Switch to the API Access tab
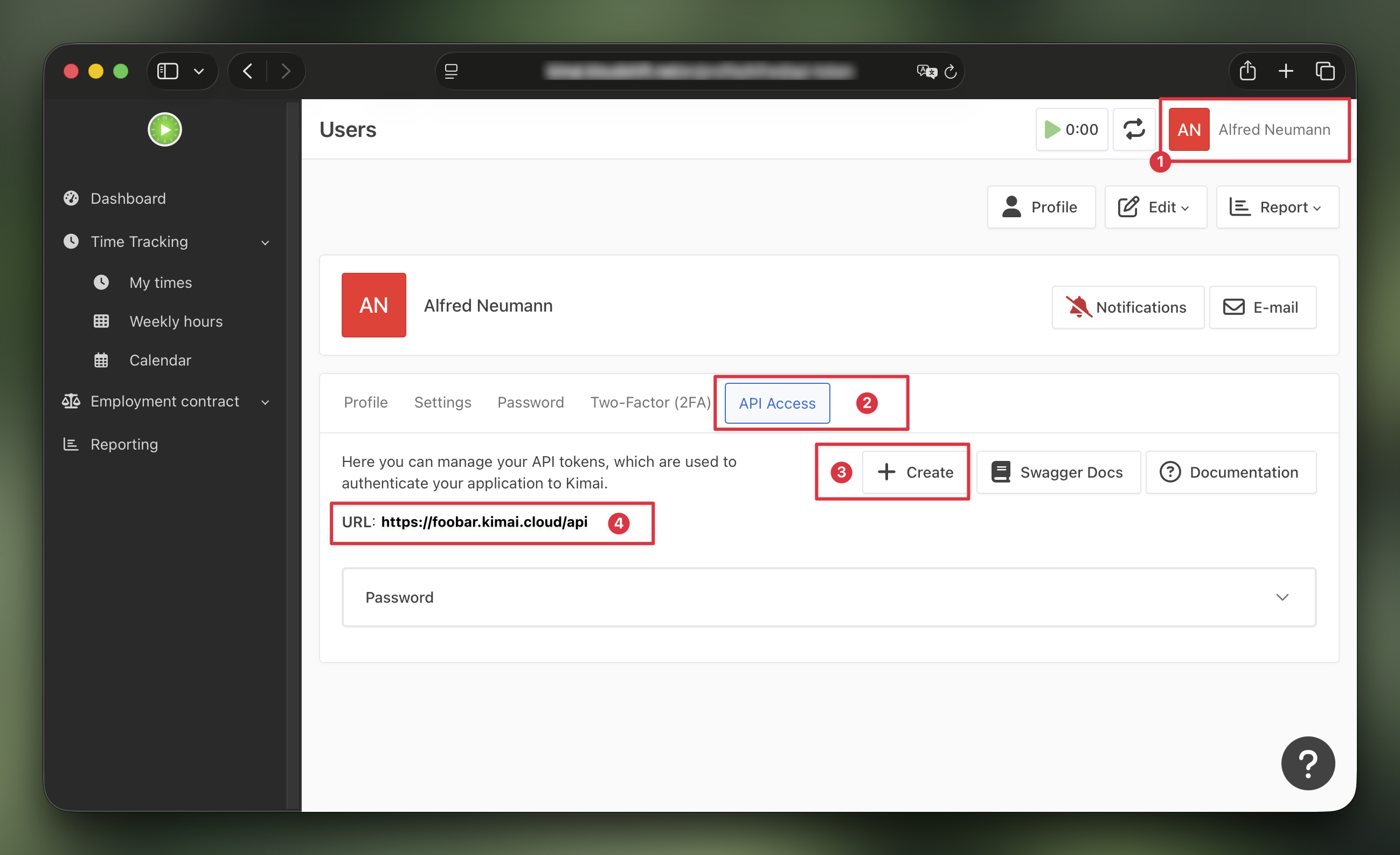This screenshot has width=1400, height=855. [x=776, y=403]
